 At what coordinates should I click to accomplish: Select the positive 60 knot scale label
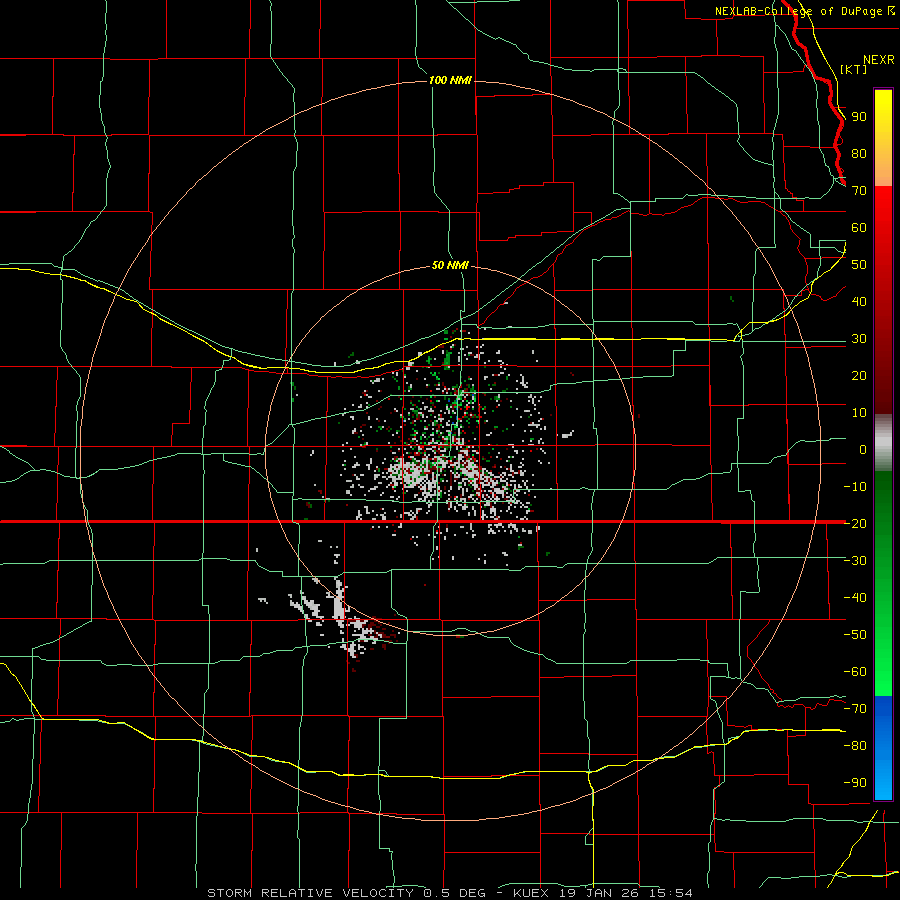point(859,228)
